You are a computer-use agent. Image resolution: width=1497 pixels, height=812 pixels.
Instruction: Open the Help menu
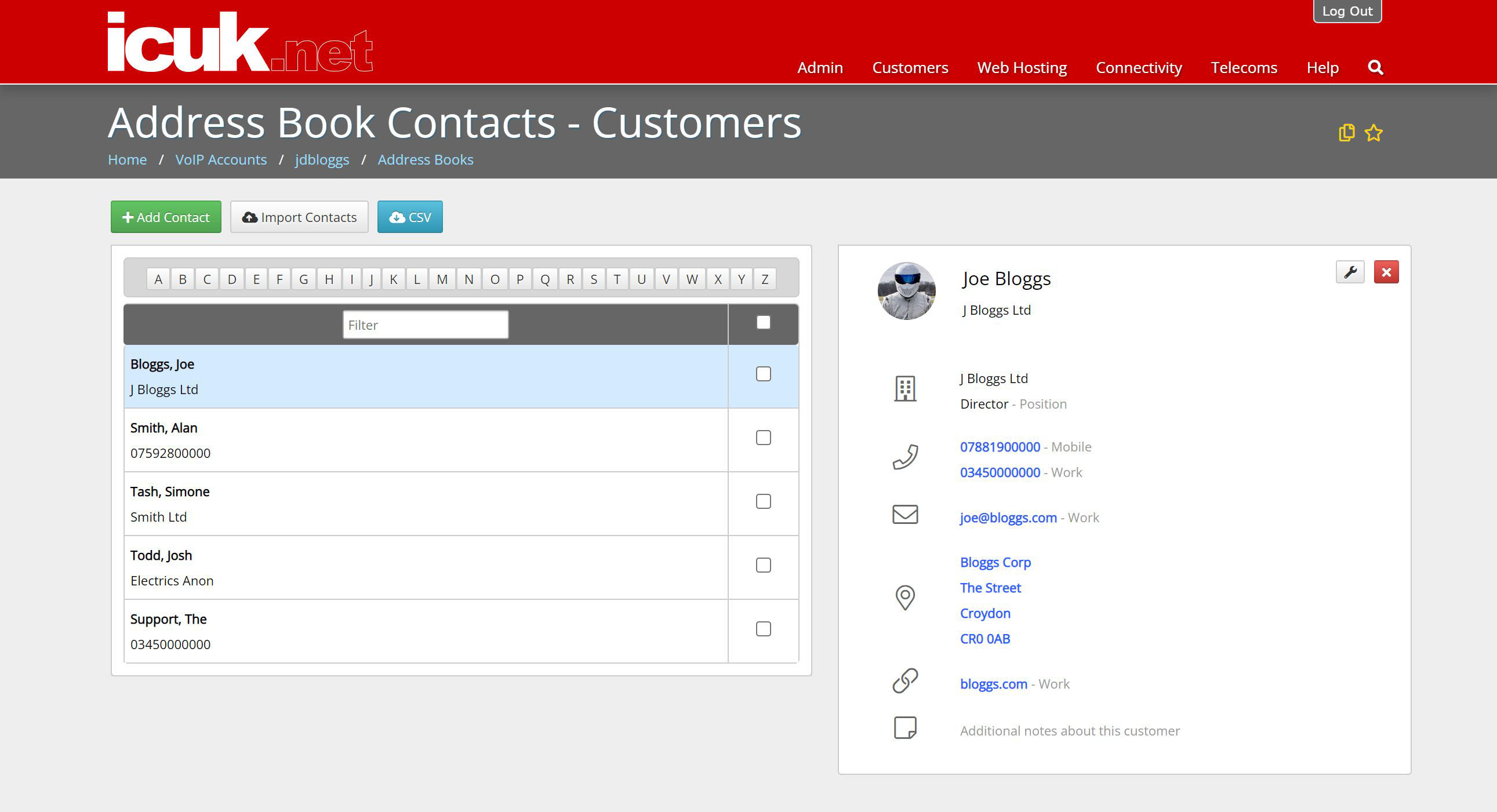1322,68
